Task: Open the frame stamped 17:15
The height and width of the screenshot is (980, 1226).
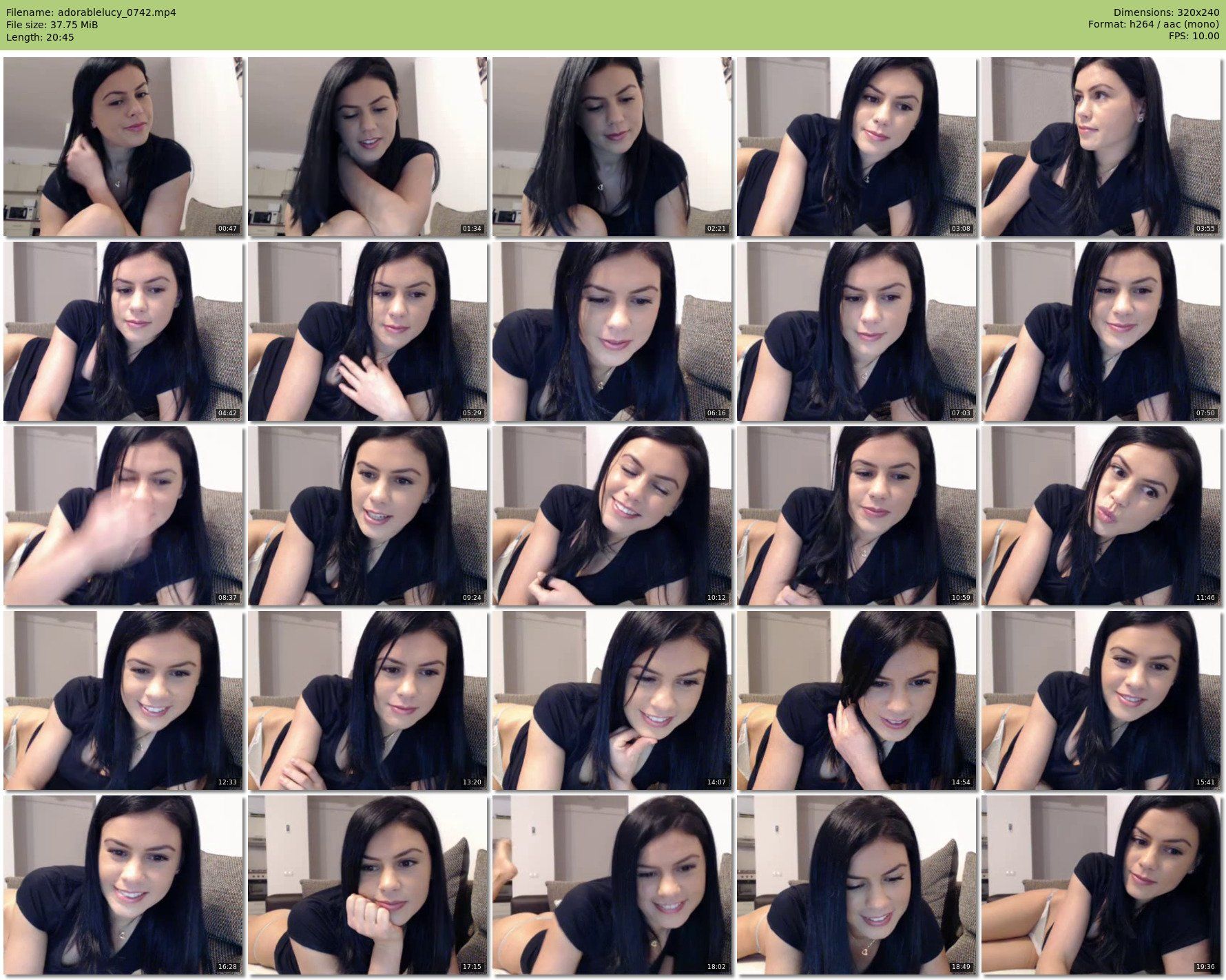Action: pyautogui.click(x=368, y=885)
